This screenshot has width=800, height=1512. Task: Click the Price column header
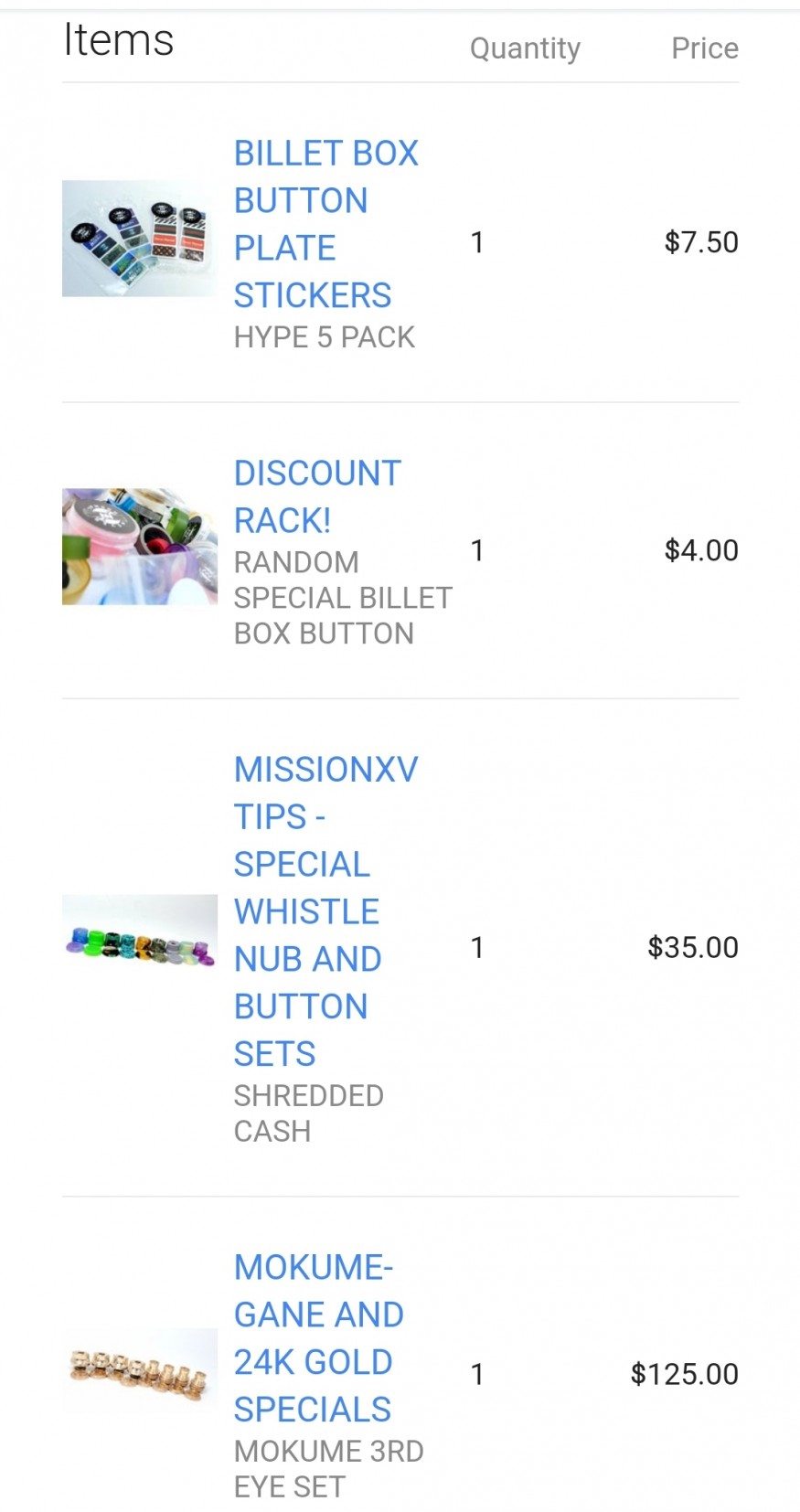click(704, 48)
